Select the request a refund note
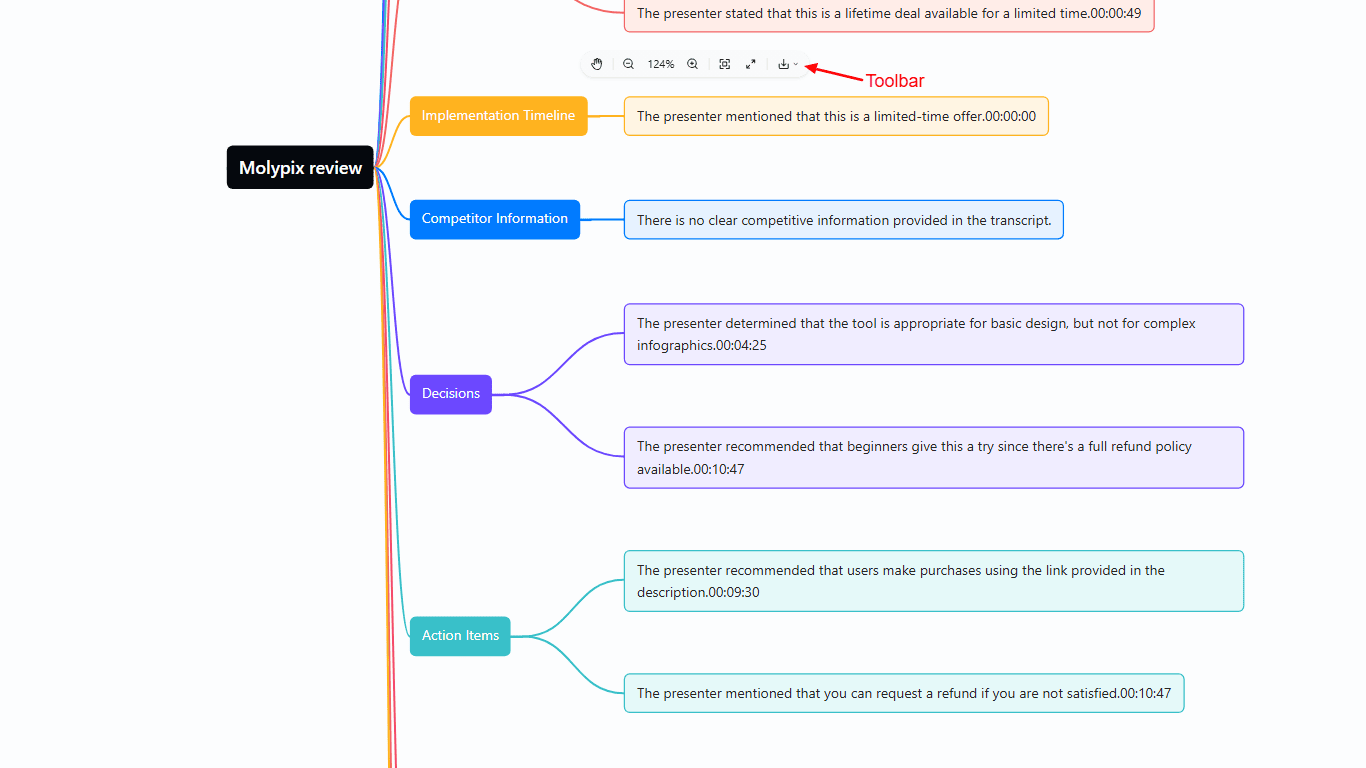The image size is (1366, 768). 903,693
